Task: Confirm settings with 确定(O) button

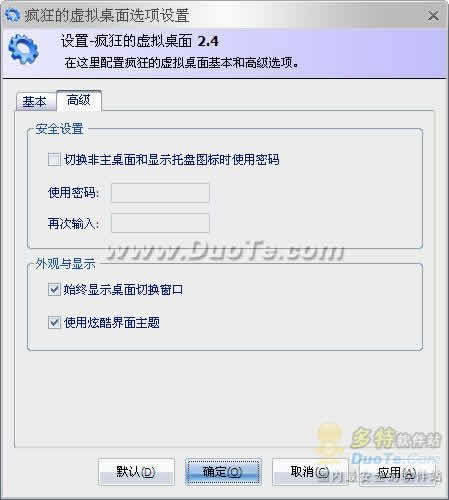Action: pyautogui.click(x=223, y=472)
